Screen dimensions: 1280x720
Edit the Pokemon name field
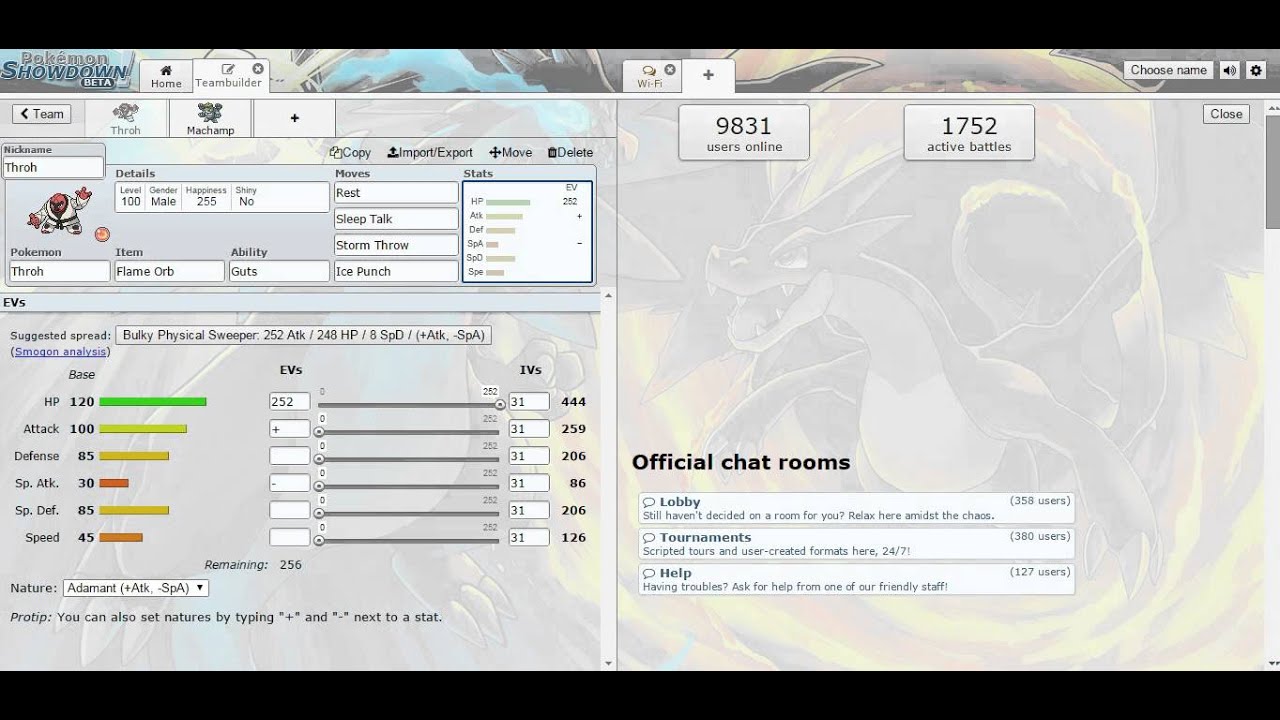[x=59, y=271]
